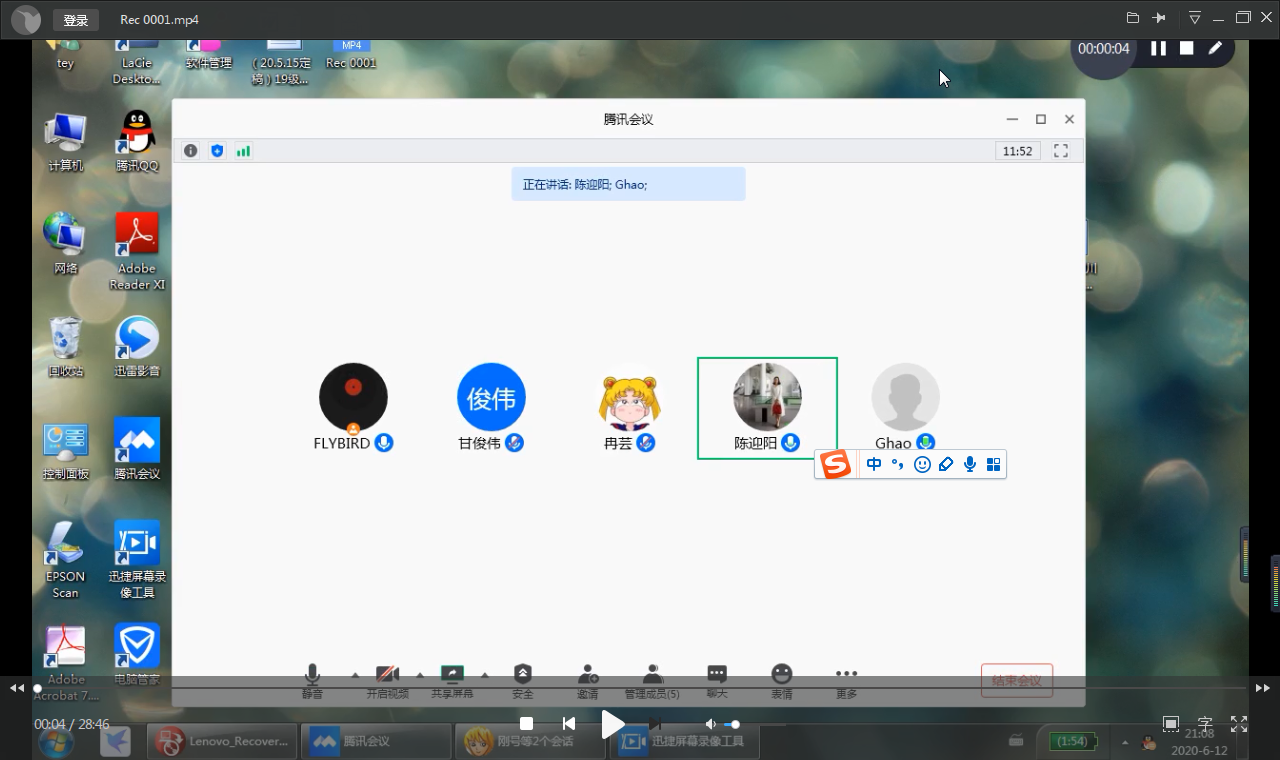Click the blue security shield icon
Image resolution: width=1280 pixels, height=760 pixels.
pos(217,151)
